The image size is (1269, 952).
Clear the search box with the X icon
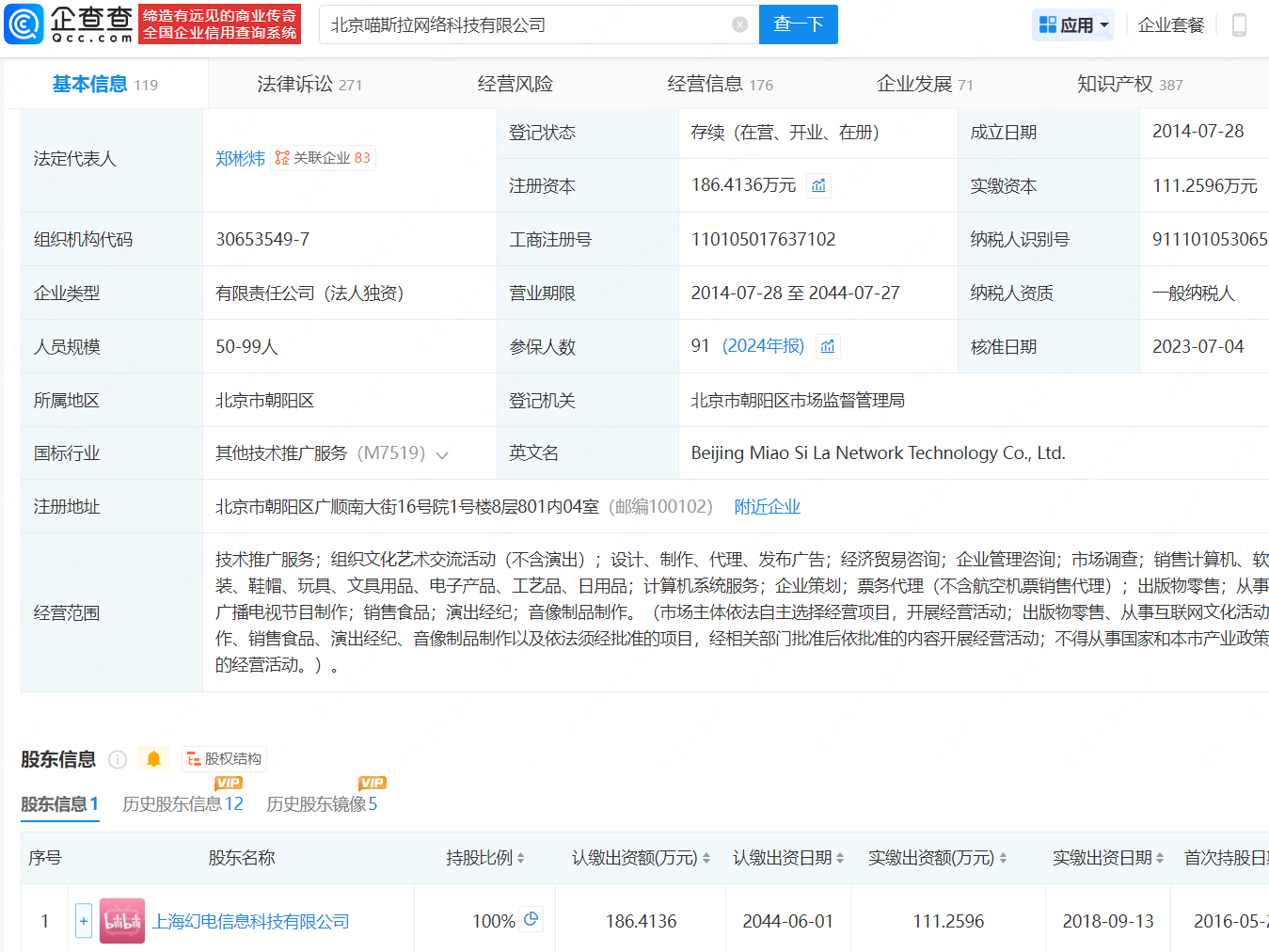[x=740, y=24]
